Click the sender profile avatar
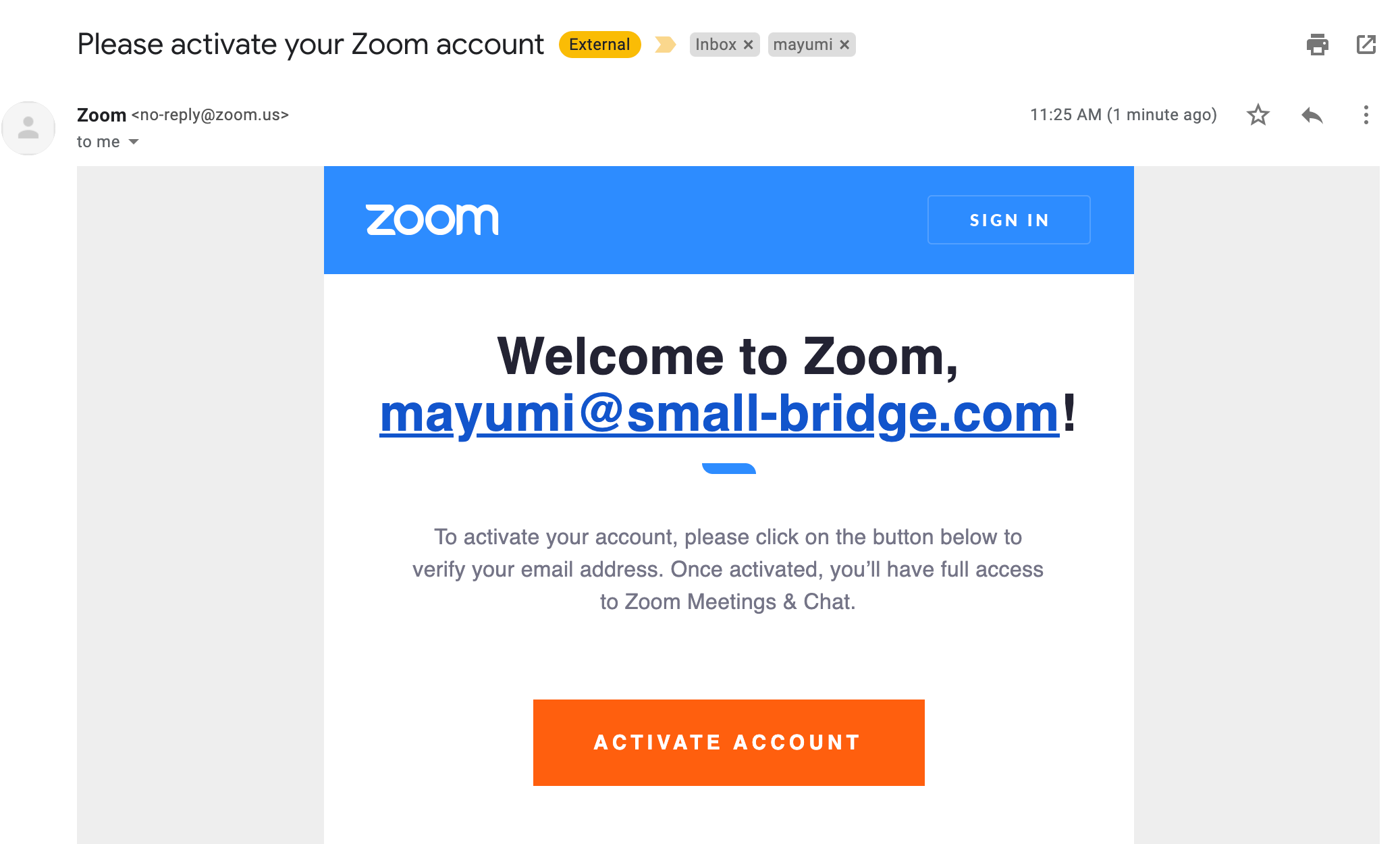Image resolution: width=1400 pixels, height=844 pixels. coord(28,128)
